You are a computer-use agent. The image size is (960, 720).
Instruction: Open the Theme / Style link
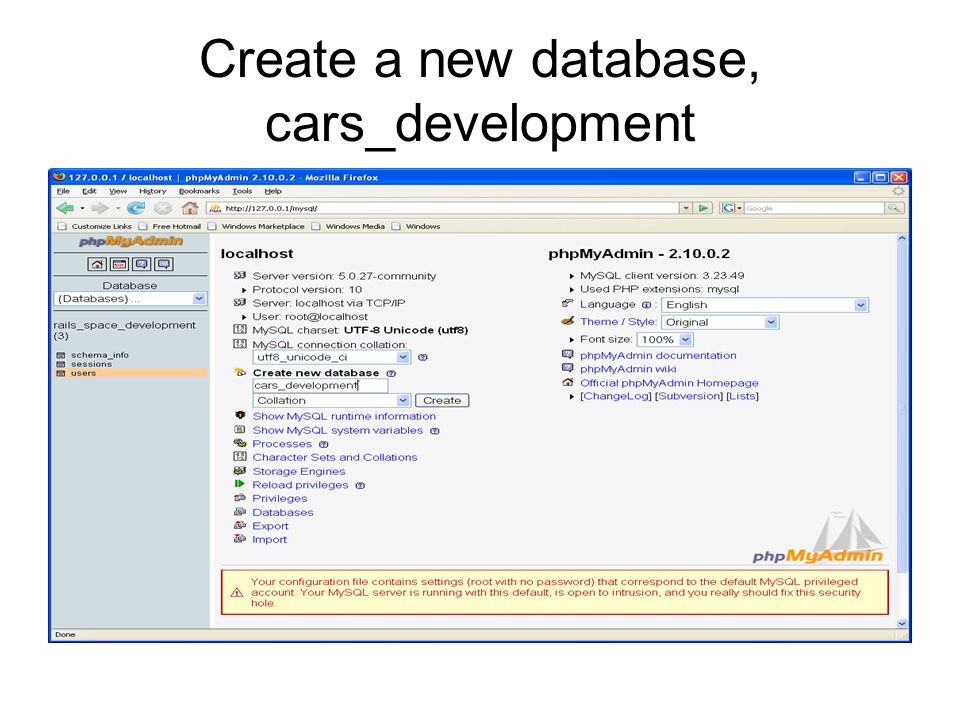(618, 322)
